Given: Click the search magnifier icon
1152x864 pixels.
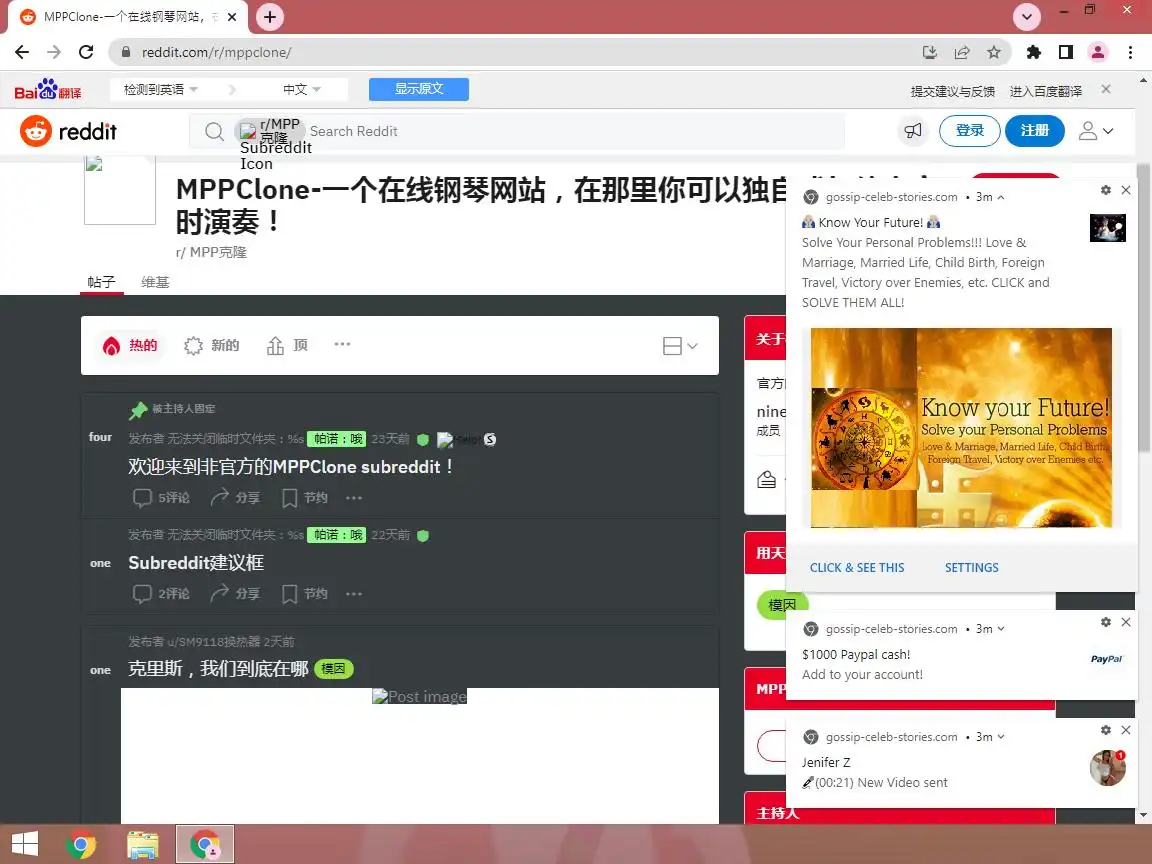Looking at the screenshot, I should point(214,132).
